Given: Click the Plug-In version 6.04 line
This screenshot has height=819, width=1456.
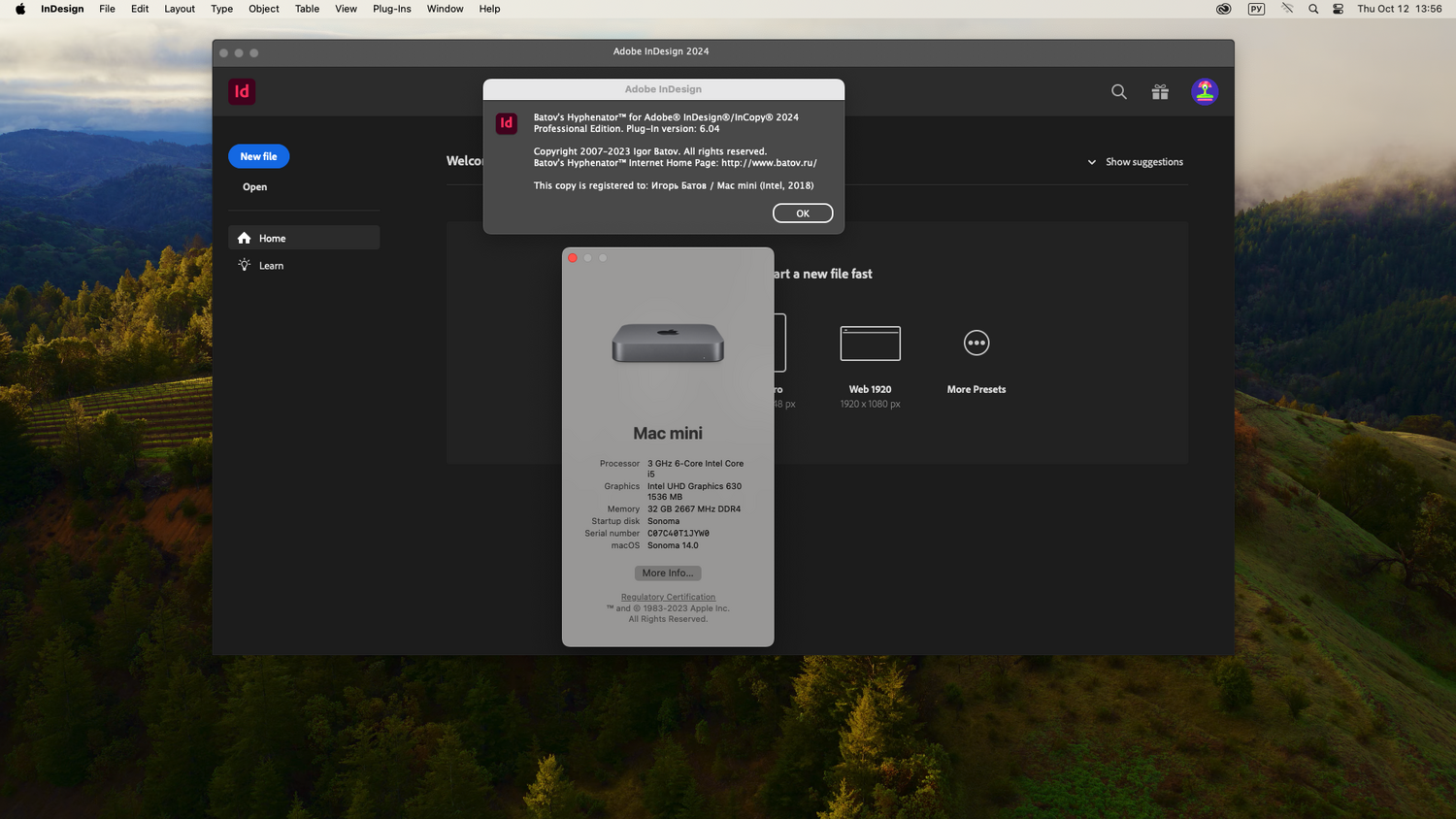Looking at the screenshot, I should click(627, 129).
